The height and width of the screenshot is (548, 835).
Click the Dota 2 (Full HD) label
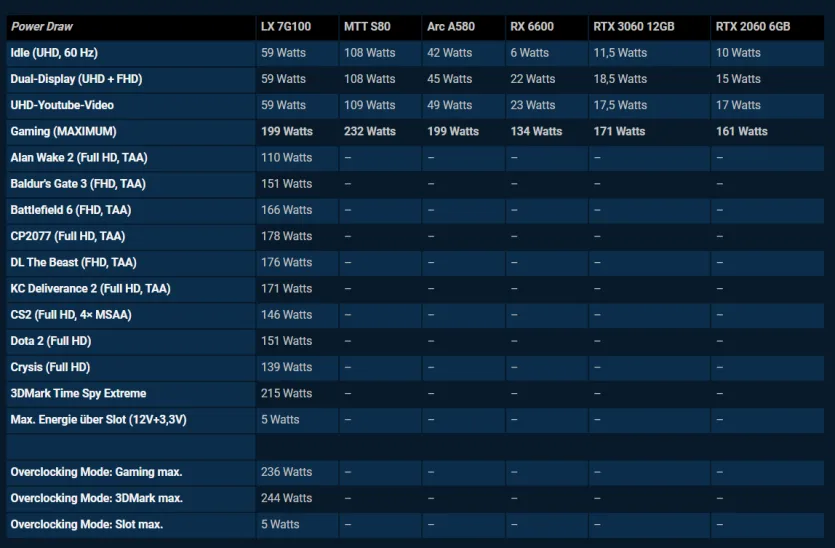point(51,341)
